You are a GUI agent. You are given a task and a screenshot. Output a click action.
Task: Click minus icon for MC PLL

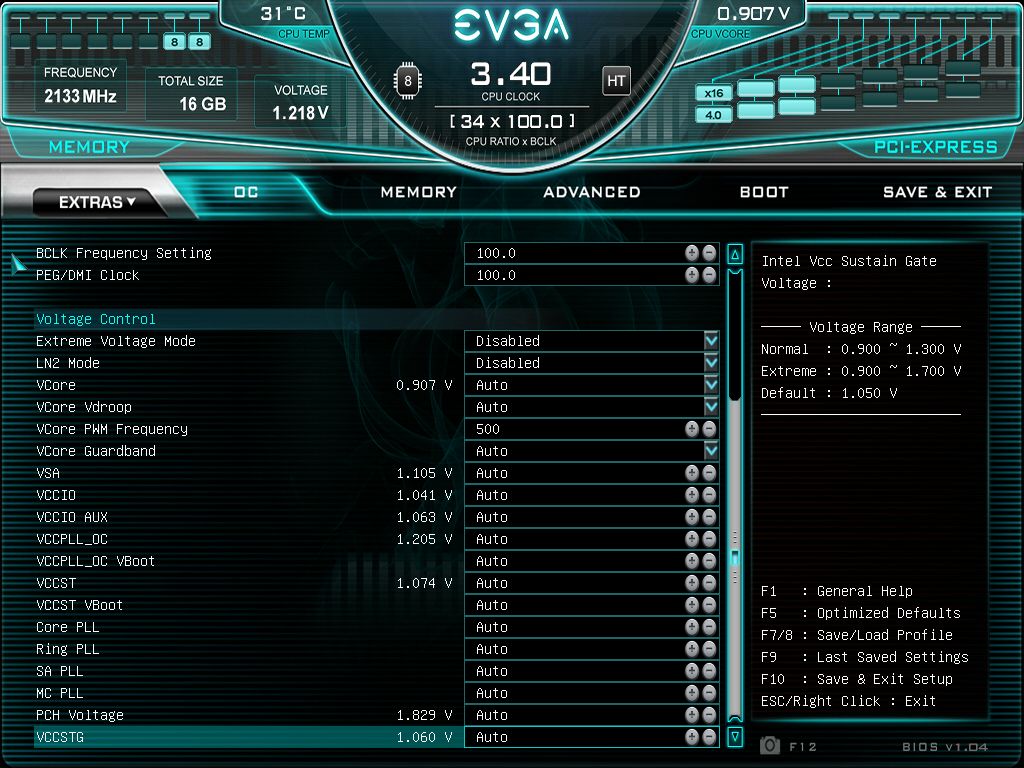(x=709, y=693)
